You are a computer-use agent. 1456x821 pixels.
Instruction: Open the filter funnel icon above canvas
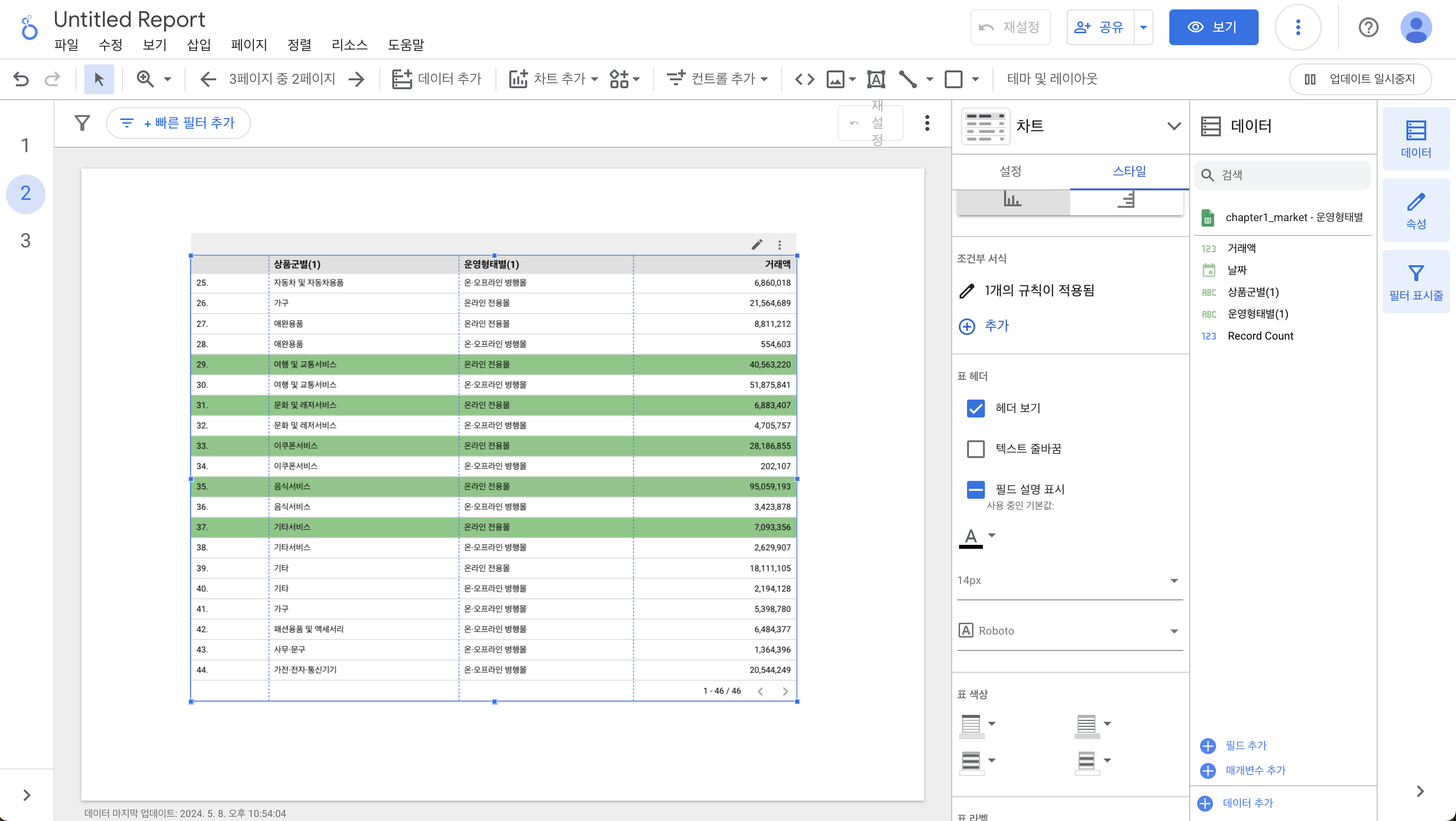[x=82, y=122]
